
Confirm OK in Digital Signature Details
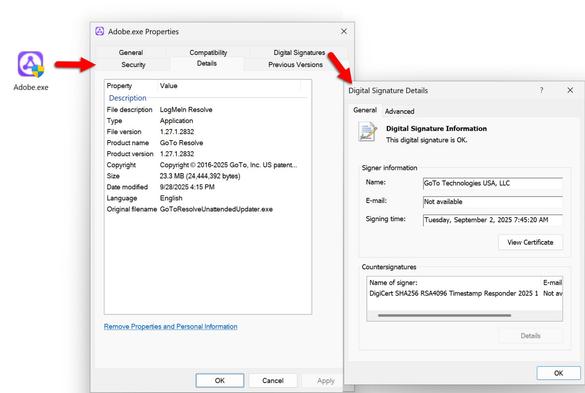[x=558, y=373]
